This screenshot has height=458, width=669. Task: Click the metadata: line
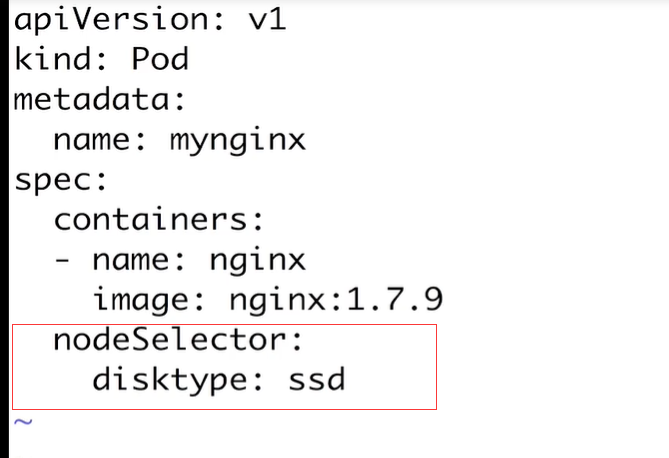(x=101, y=100)
